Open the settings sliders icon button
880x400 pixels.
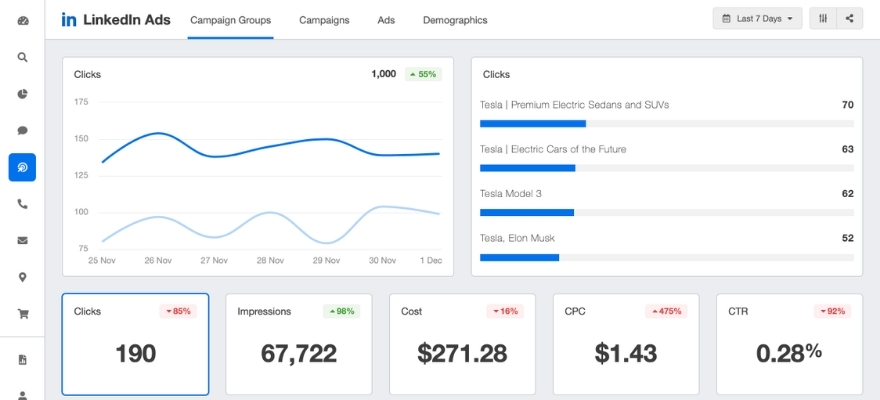[823, 19]
